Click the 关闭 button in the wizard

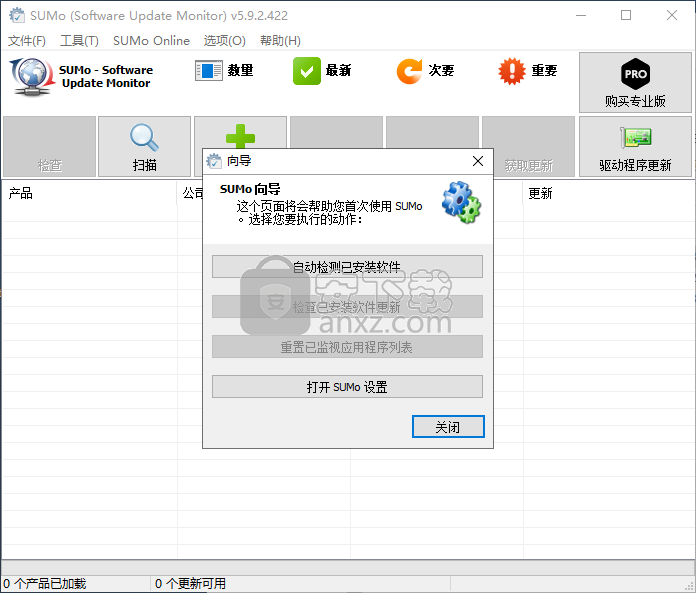pyautogui.click(x=448, y=427)
